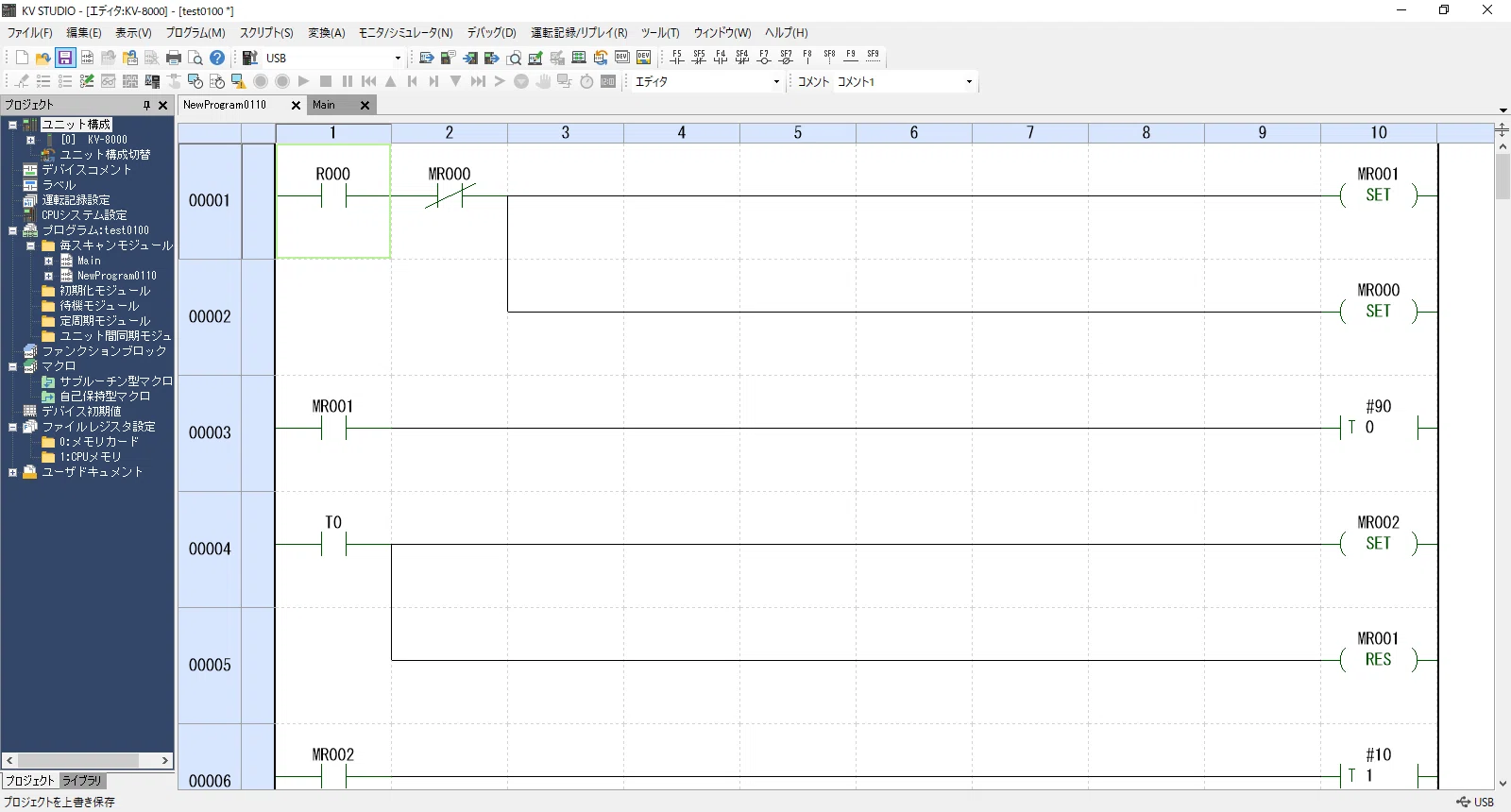Click the stopwatch timer icon
Viewport: 1511px width, 812px height.
click(x=586, y=82)
